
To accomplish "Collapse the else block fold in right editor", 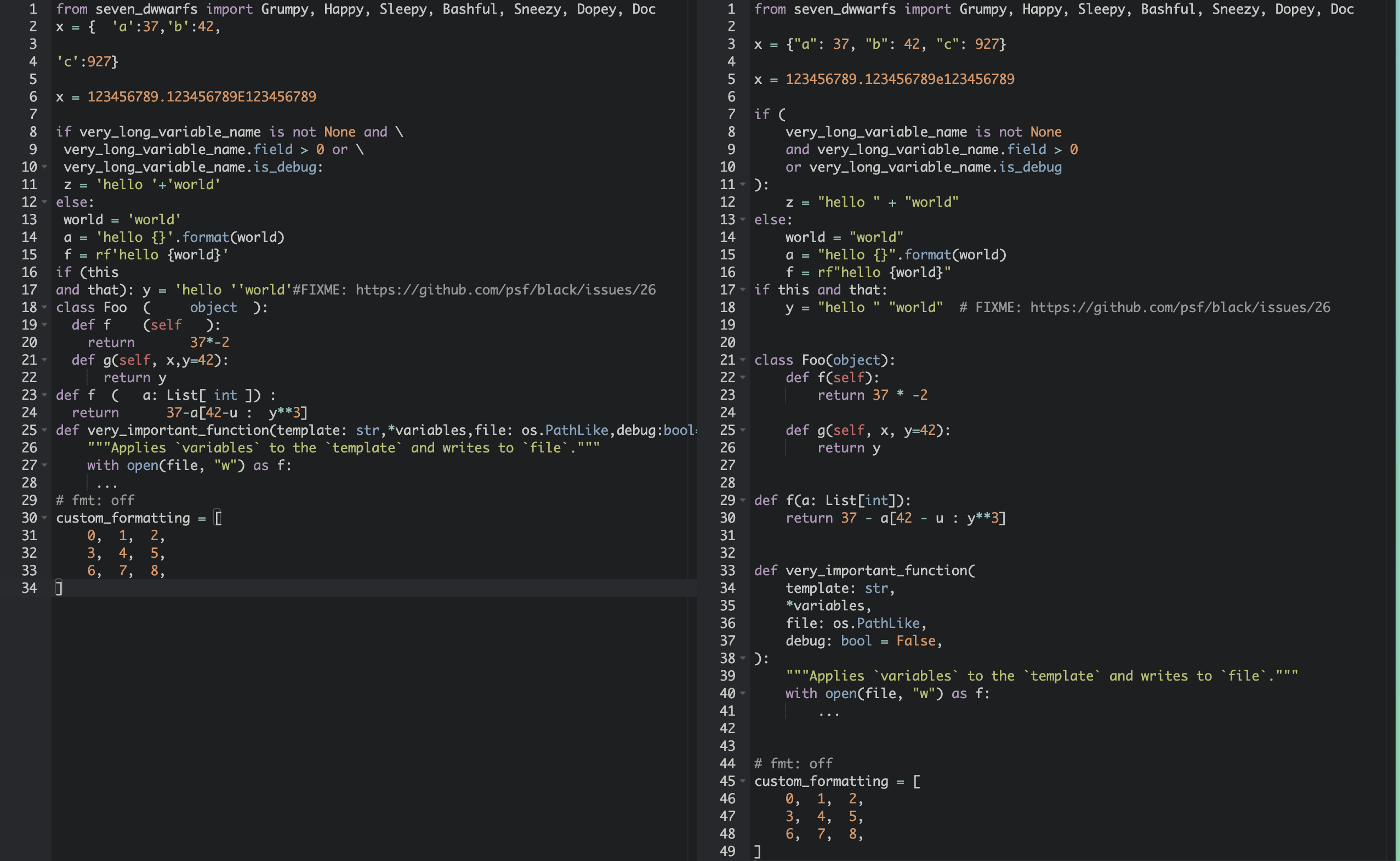I will click(744, 219).
